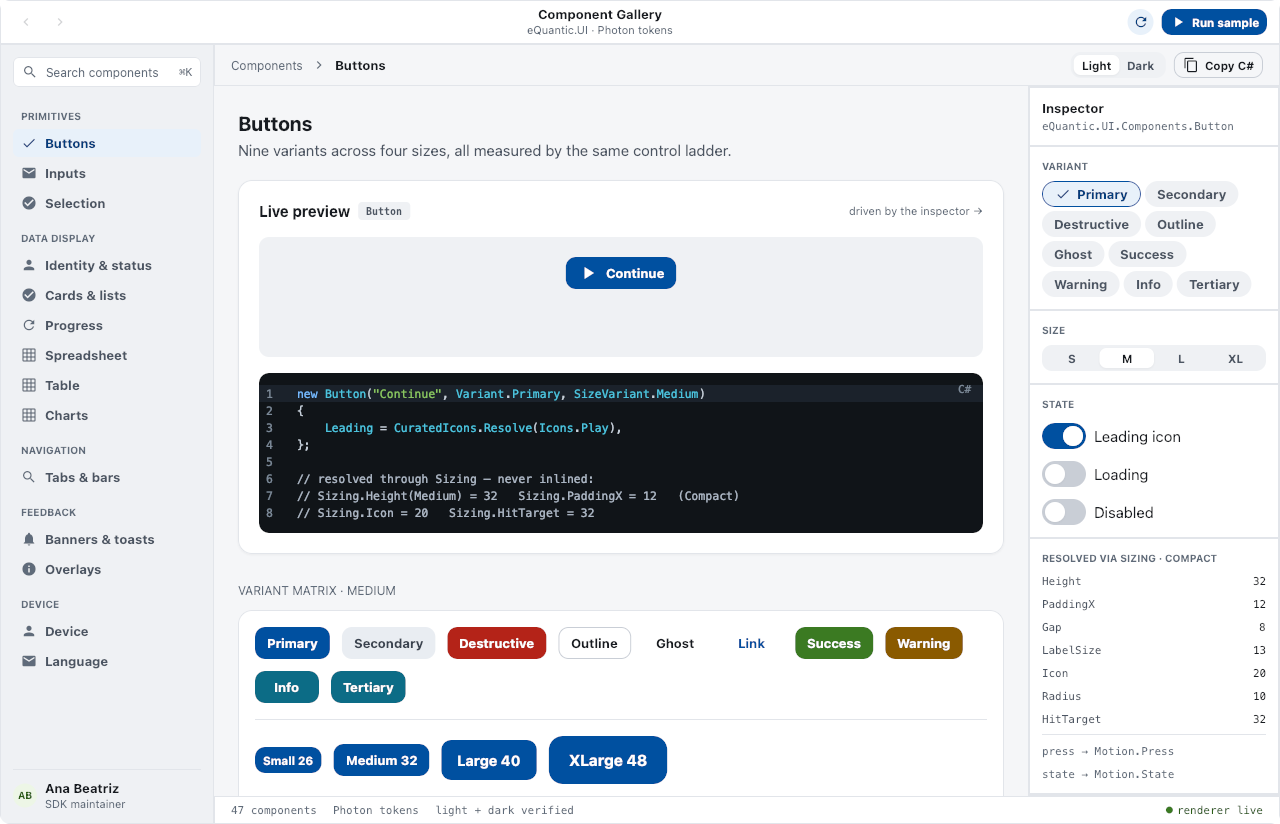Screen dimensions: 1280x824
Task: Click the grid icon beside Spreadsheet
Action: (x=29, y=355)
